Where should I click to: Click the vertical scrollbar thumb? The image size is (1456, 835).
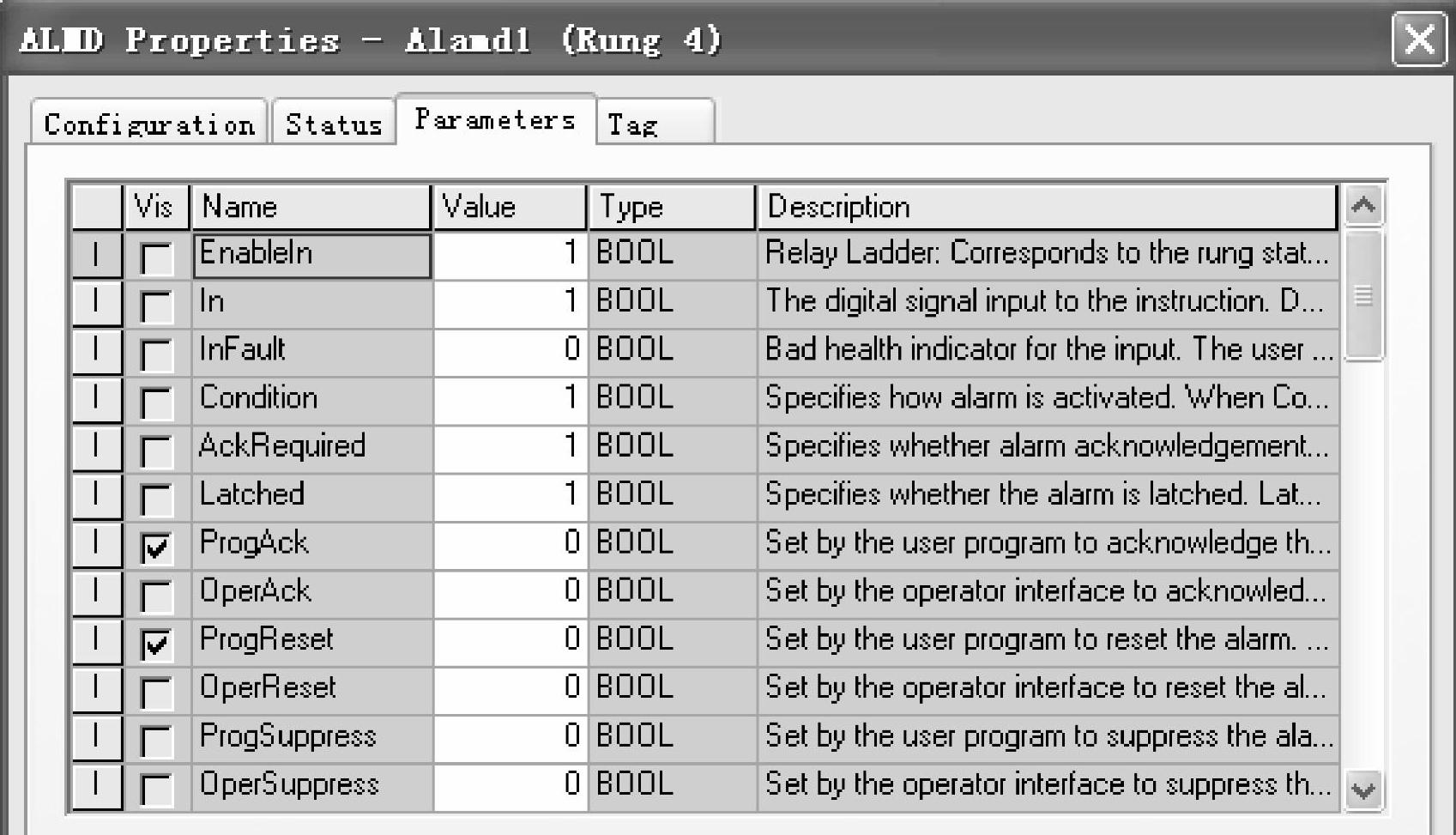(1362, 295)
